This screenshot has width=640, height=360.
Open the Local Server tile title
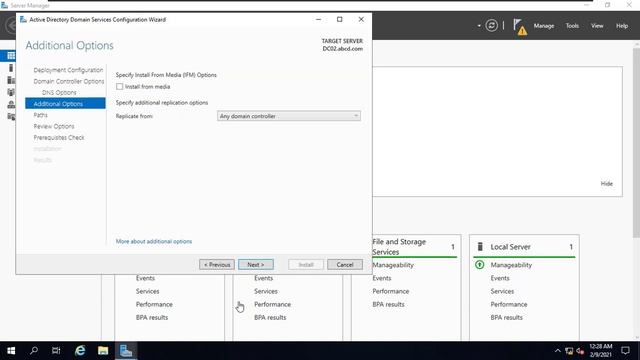510,247
